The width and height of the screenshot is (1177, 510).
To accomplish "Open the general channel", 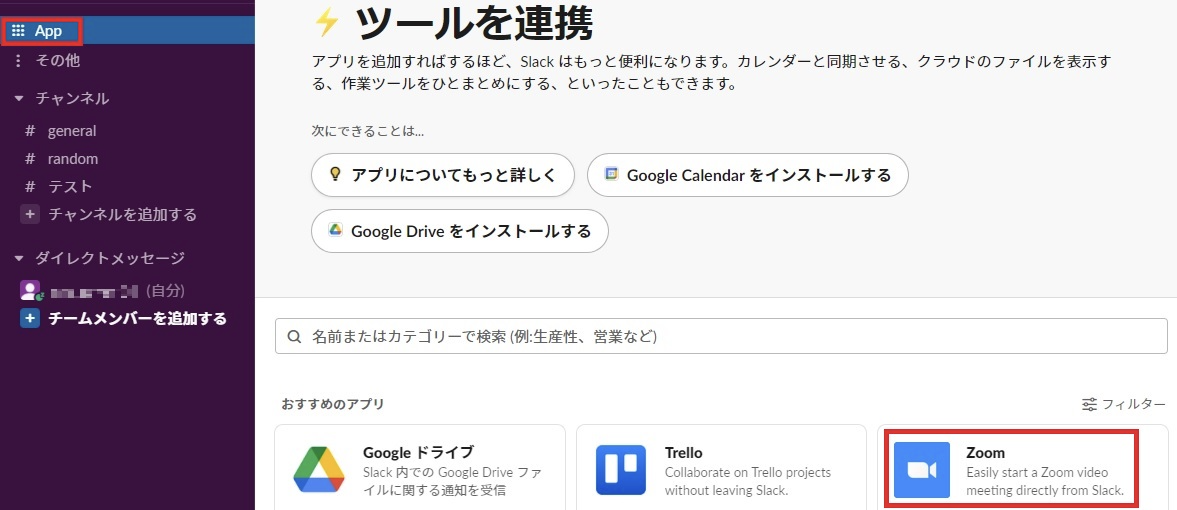I will pyautogui.click(x=72, y=131).
